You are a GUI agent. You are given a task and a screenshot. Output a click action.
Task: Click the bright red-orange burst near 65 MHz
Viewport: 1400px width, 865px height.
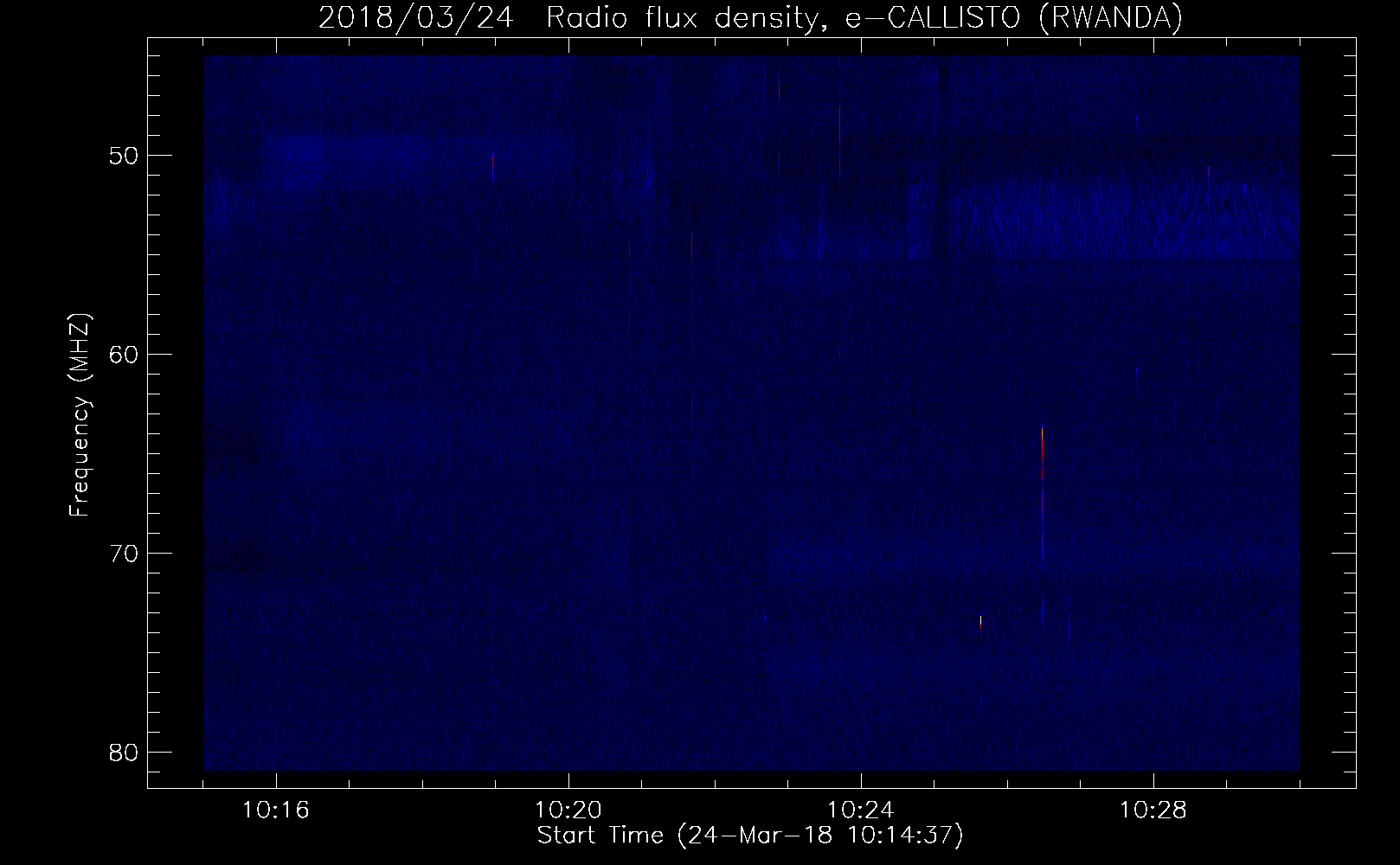point(1042,452)
